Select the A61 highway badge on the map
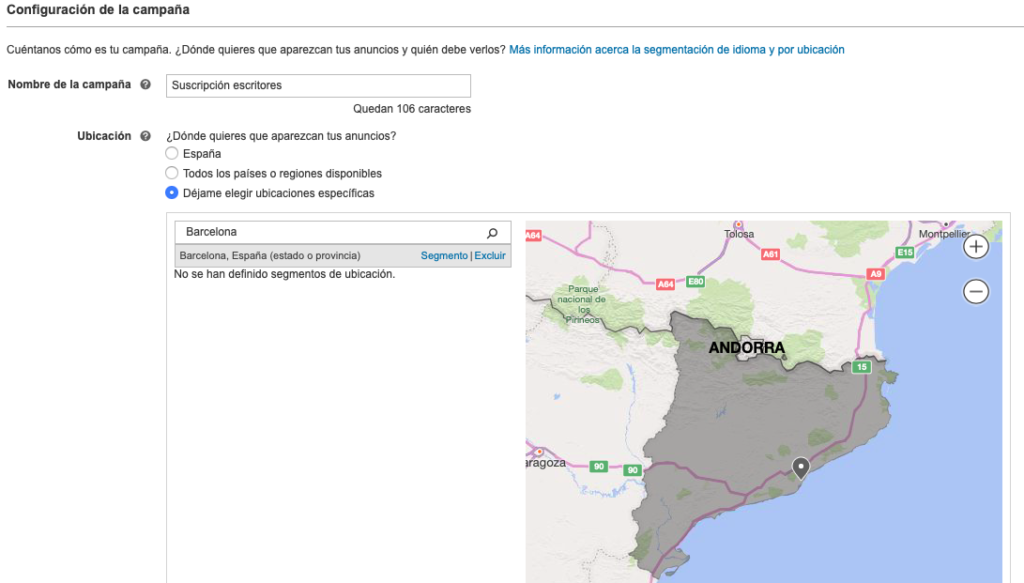The width and height of the screenshot is (1024, 583). [x=770, y=255]
